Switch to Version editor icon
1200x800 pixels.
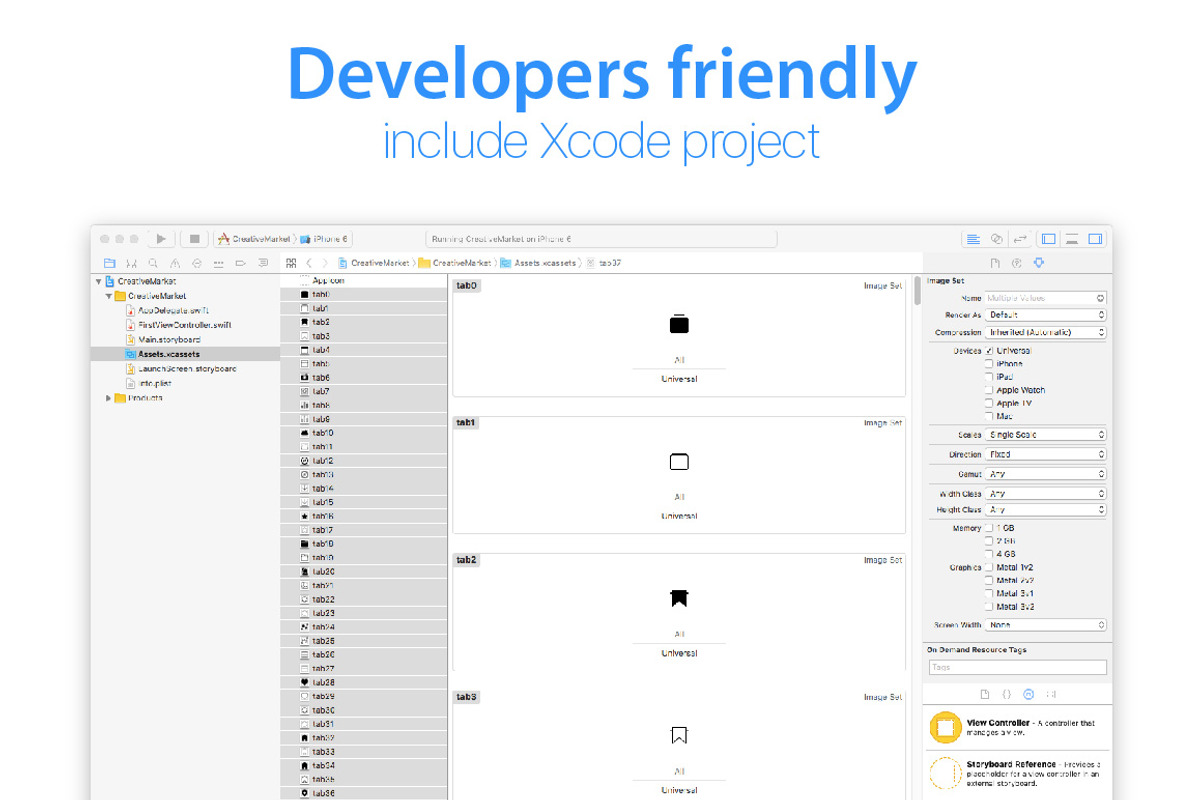[x=1021, y=239]
